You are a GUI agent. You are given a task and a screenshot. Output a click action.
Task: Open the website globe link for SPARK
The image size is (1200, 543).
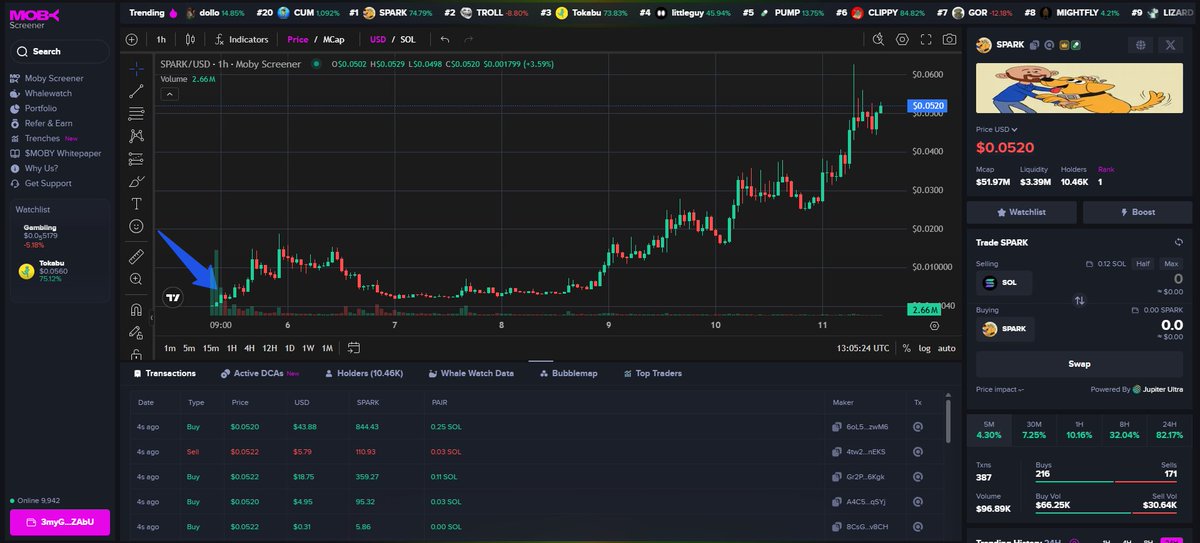click(1140, 45)
